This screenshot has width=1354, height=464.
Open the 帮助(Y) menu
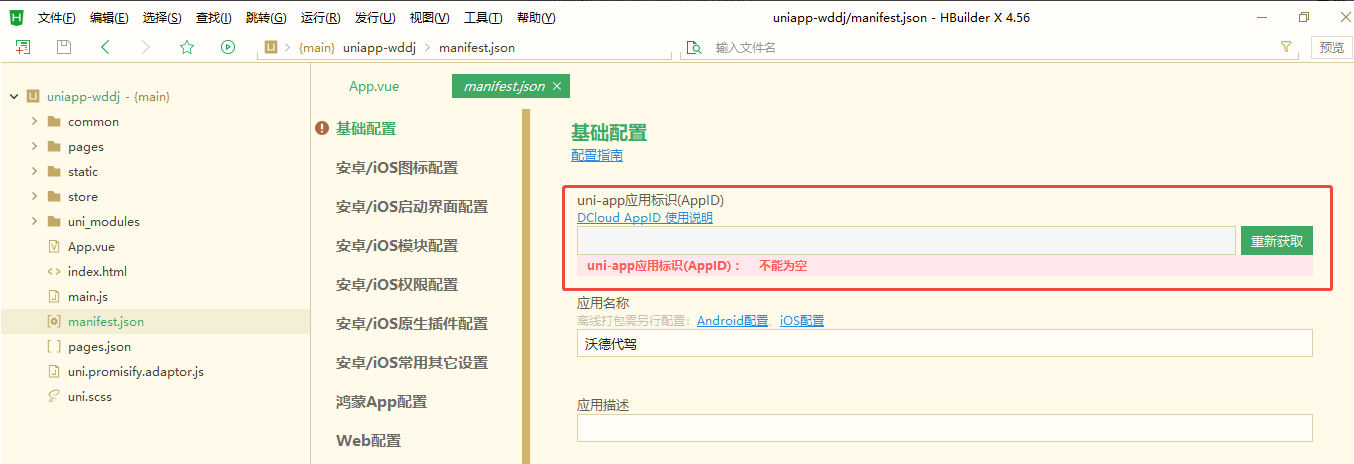coord(536,18)
